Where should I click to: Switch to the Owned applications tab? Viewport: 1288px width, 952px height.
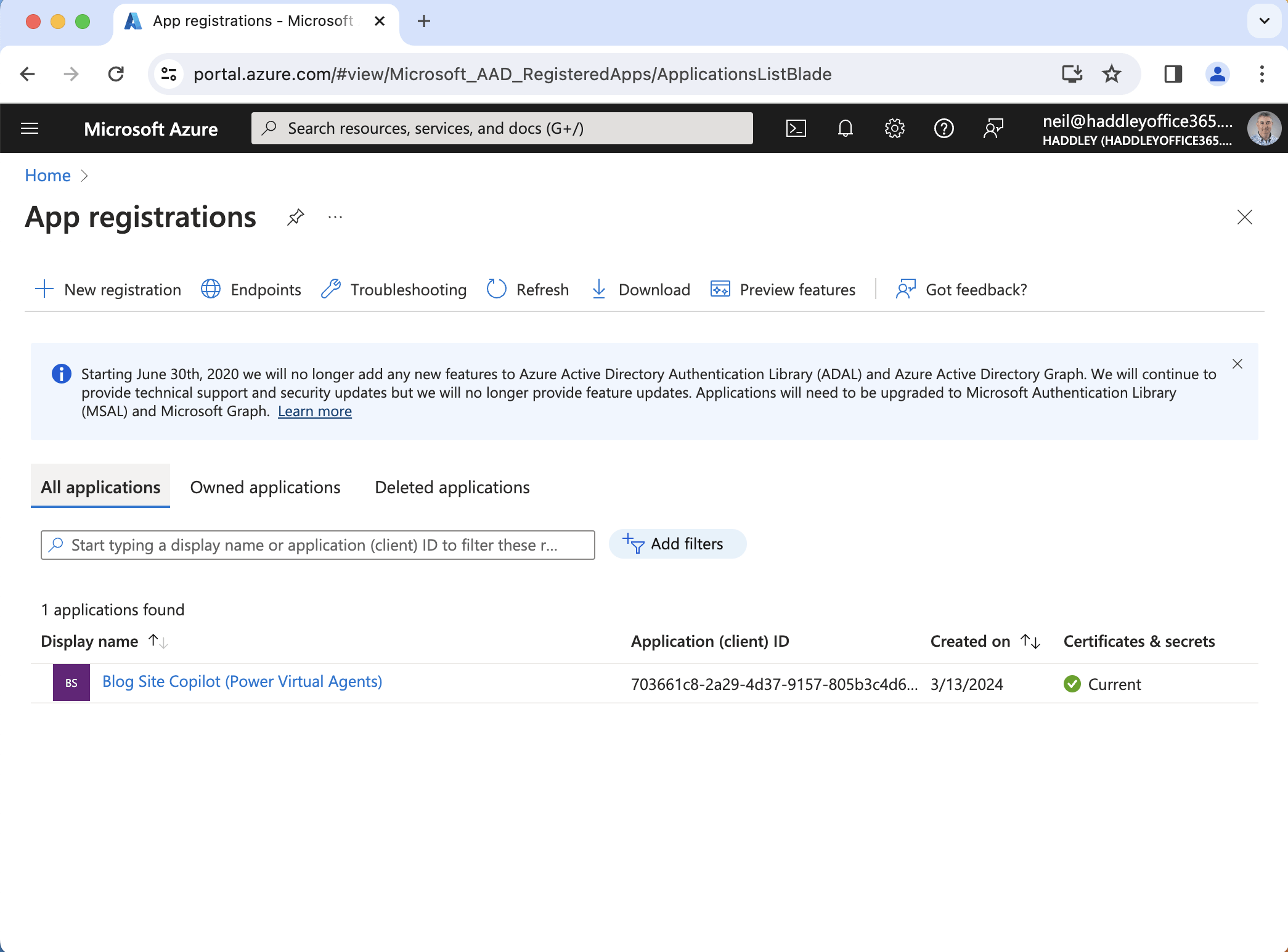coord(265,487)
